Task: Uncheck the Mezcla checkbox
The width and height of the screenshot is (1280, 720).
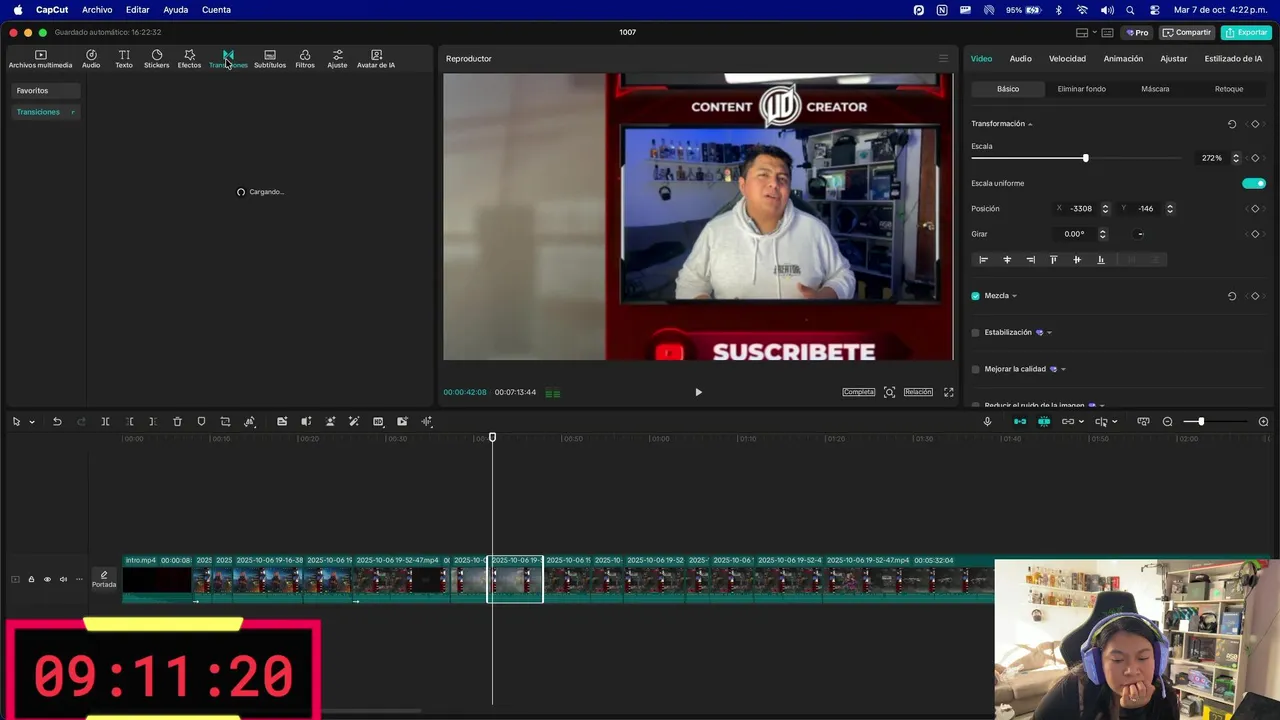Action: click(x=976, y=296)
